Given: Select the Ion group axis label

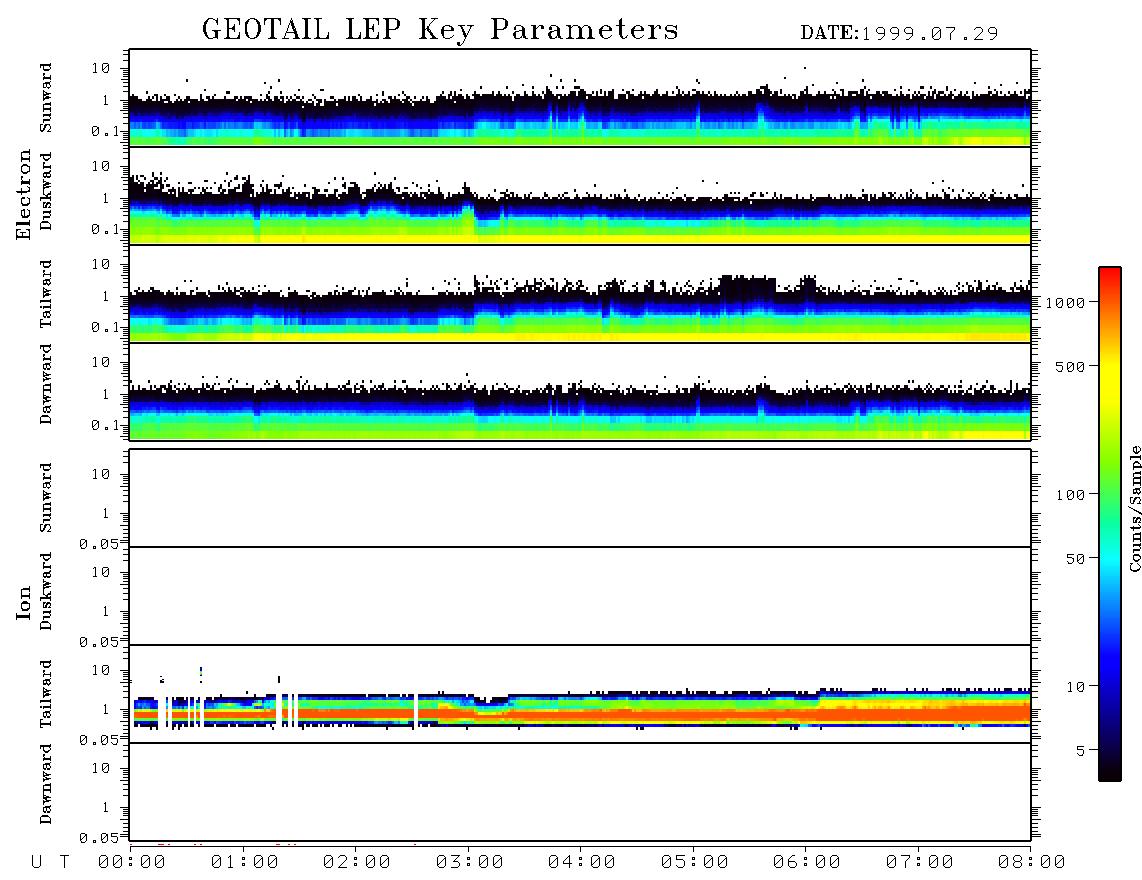Looking at the screenshot, I should (x=24, y=602).
